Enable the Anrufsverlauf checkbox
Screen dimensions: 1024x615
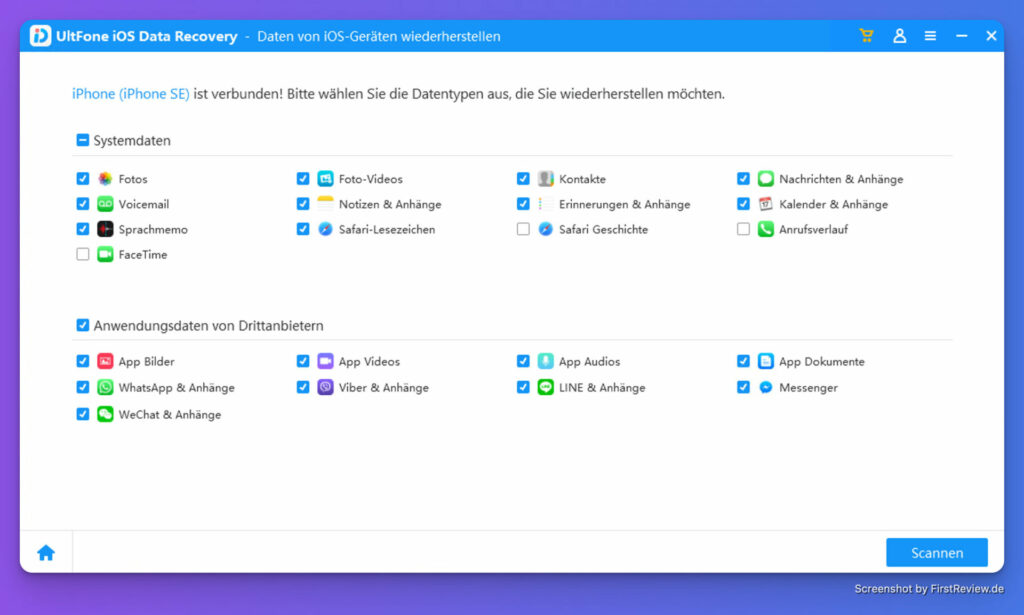pyautogui.click(x=743, y=229)
